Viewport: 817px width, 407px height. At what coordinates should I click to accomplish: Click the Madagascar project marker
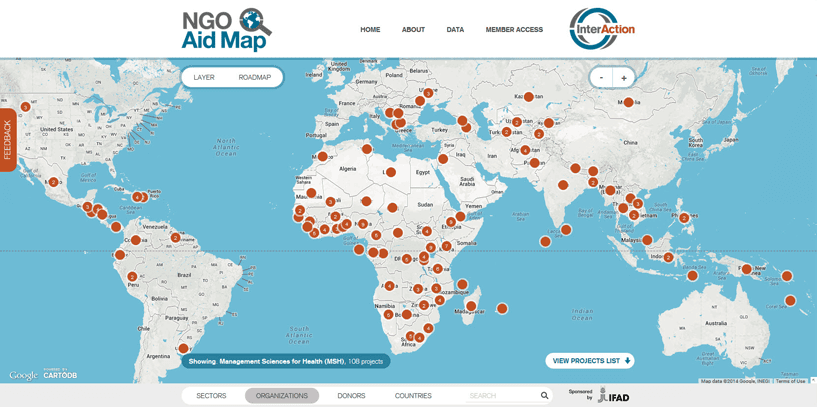point(471,306)
